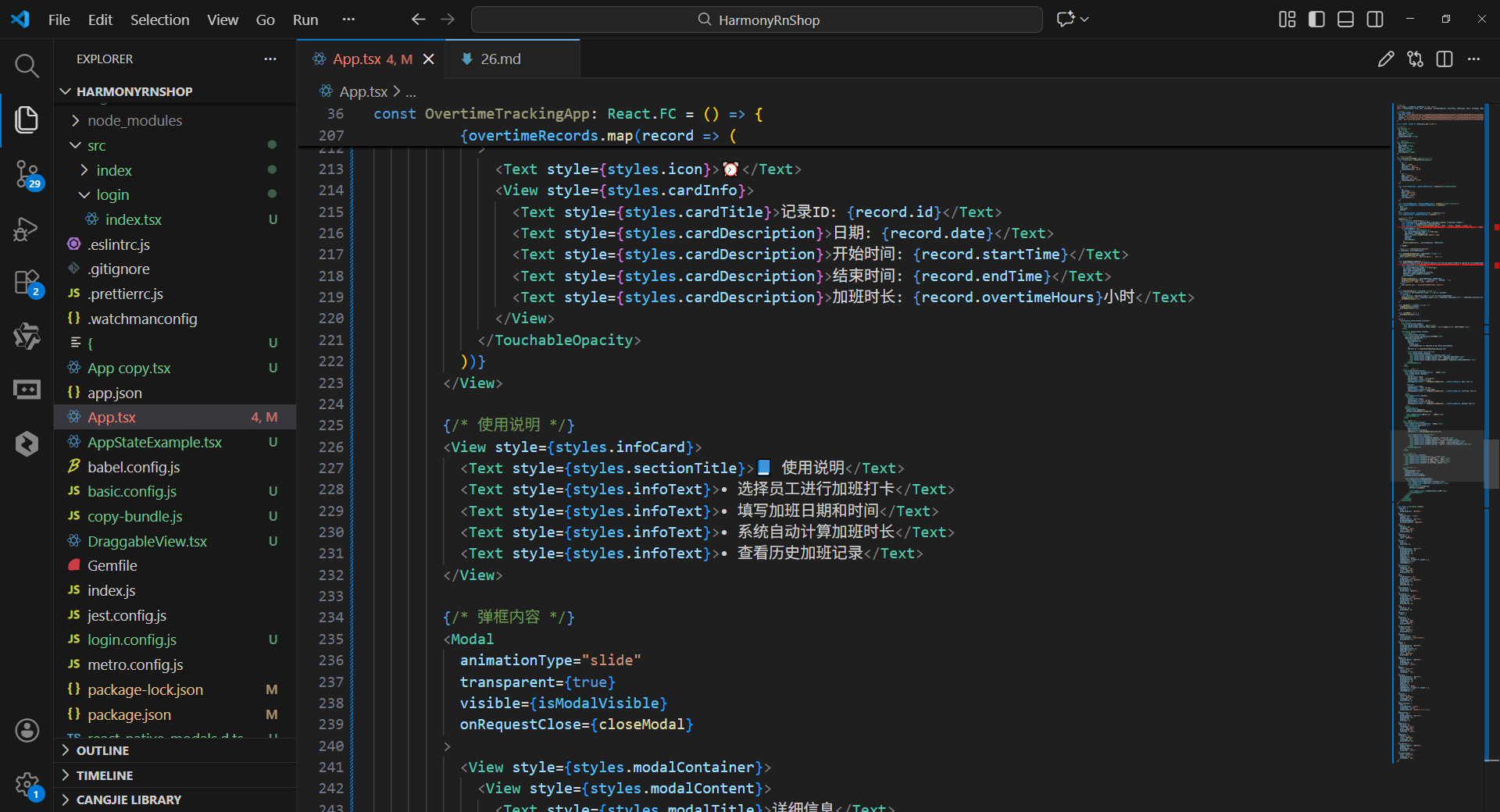Open the Accounts icon
The height and width of the screenshot is (812, 1500).
pos(27,730)
